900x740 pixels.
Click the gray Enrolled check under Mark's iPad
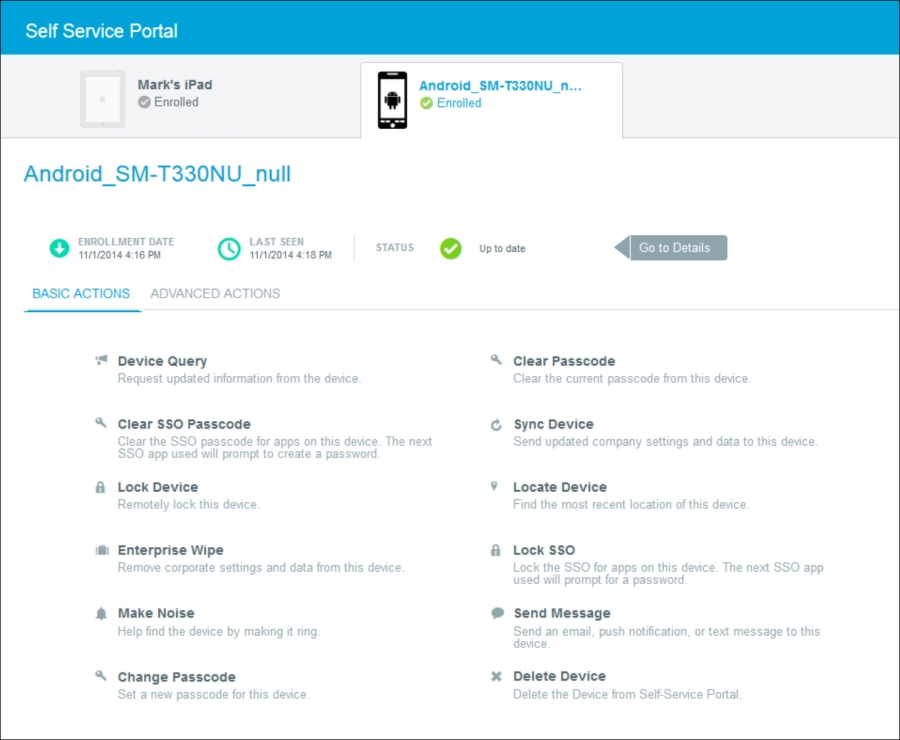pos(144,102)
